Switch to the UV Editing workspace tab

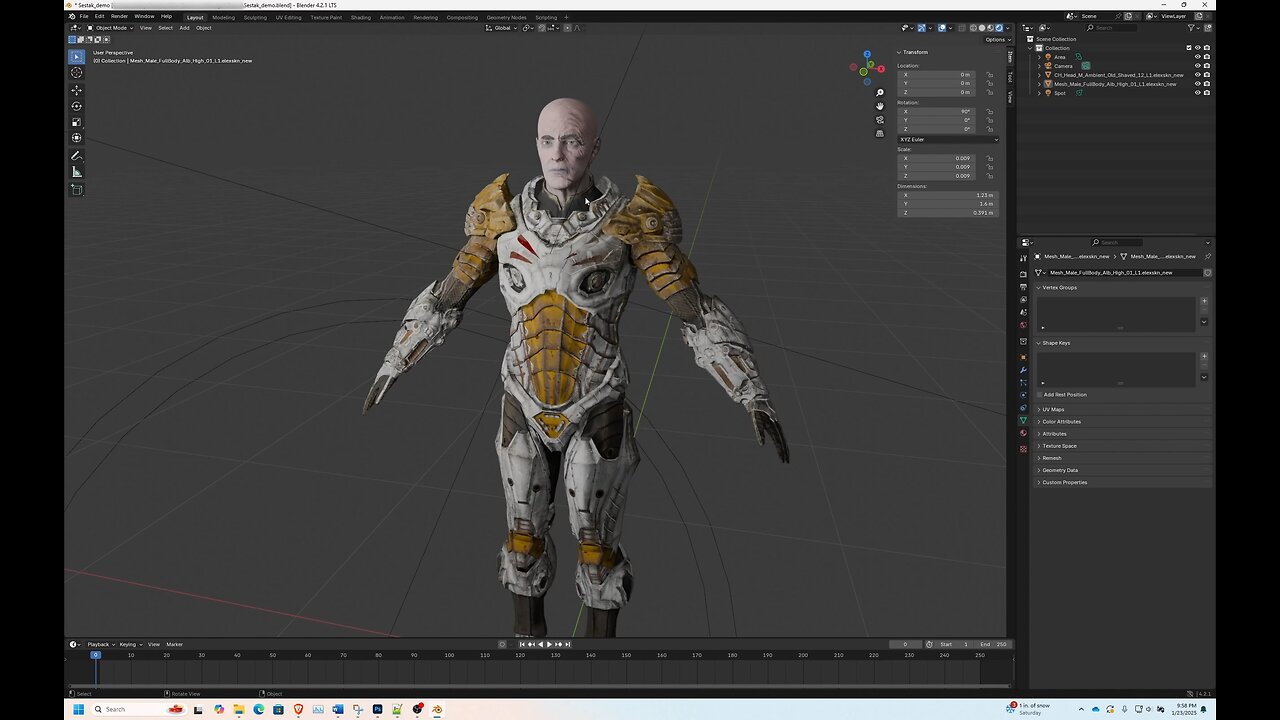tap(288, 17)
